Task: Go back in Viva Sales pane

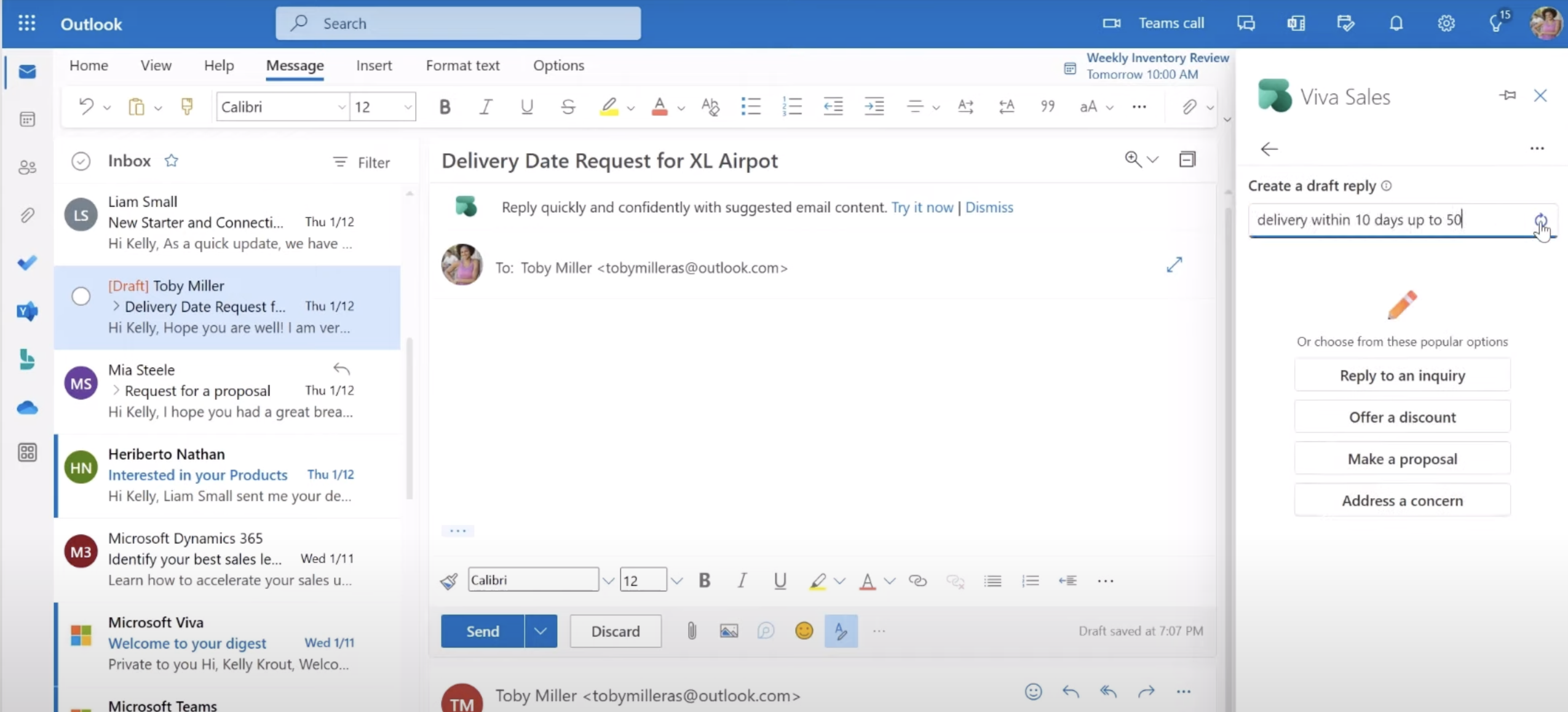Action: click(x=1269, y=149)
